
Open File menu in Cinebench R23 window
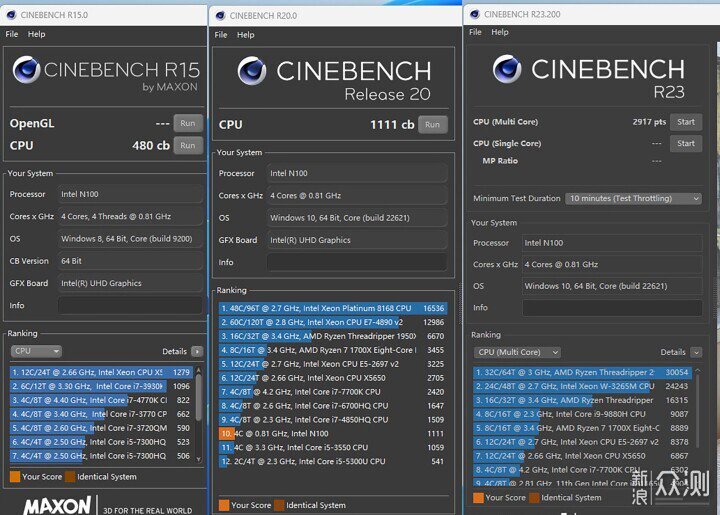coord(475,32)
